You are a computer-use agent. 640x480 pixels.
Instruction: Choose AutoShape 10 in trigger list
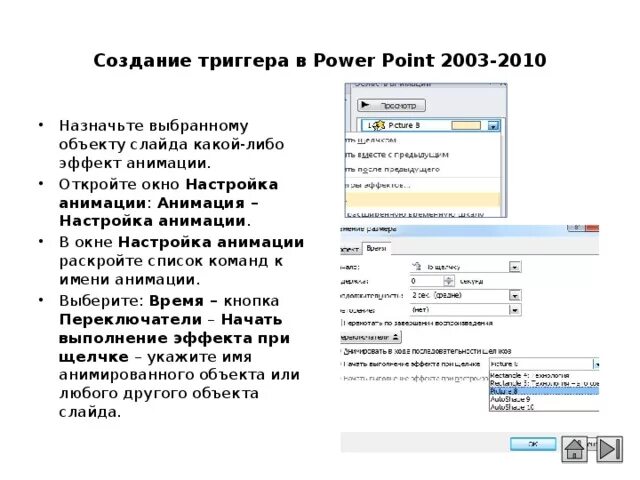point(544,407)
